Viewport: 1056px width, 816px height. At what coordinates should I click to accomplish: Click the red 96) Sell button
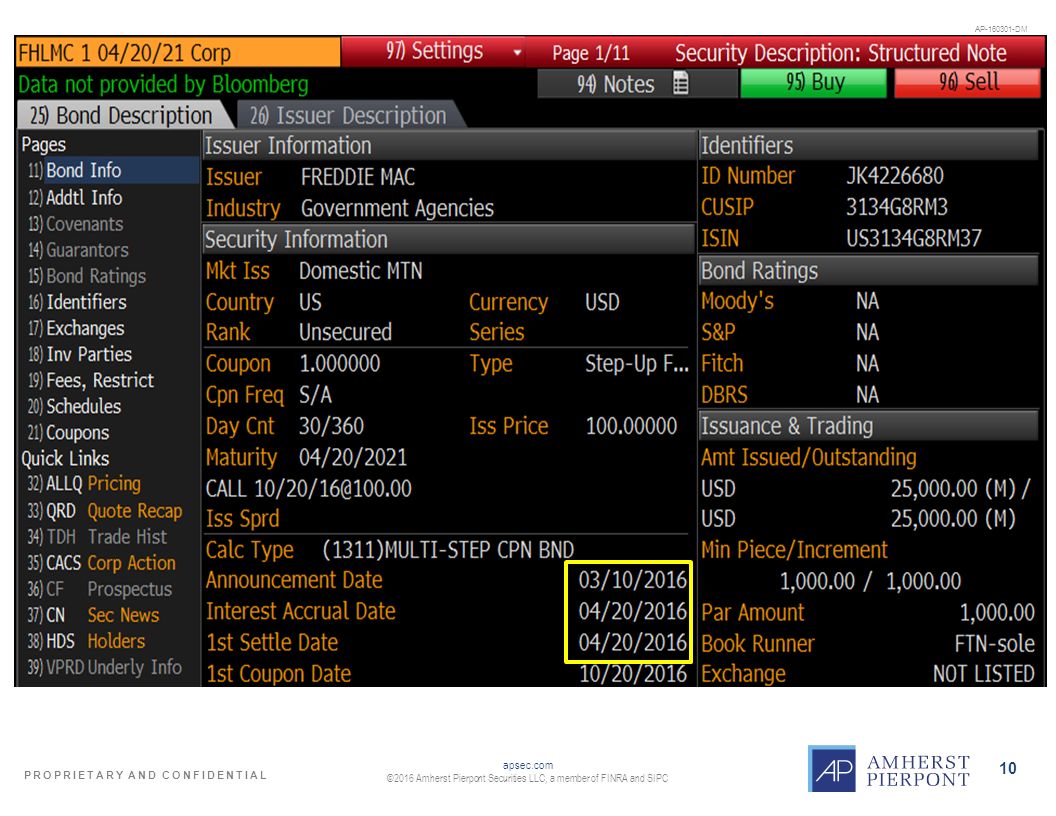coord(968,83)
